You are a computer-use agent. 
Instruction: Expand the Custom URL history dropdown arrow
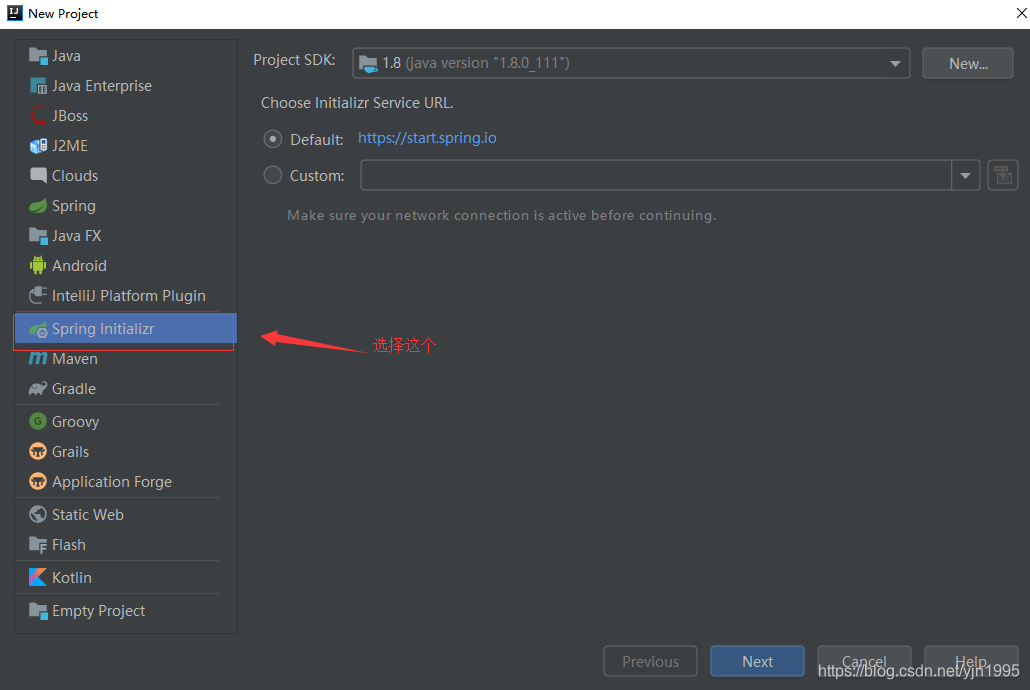966,175
